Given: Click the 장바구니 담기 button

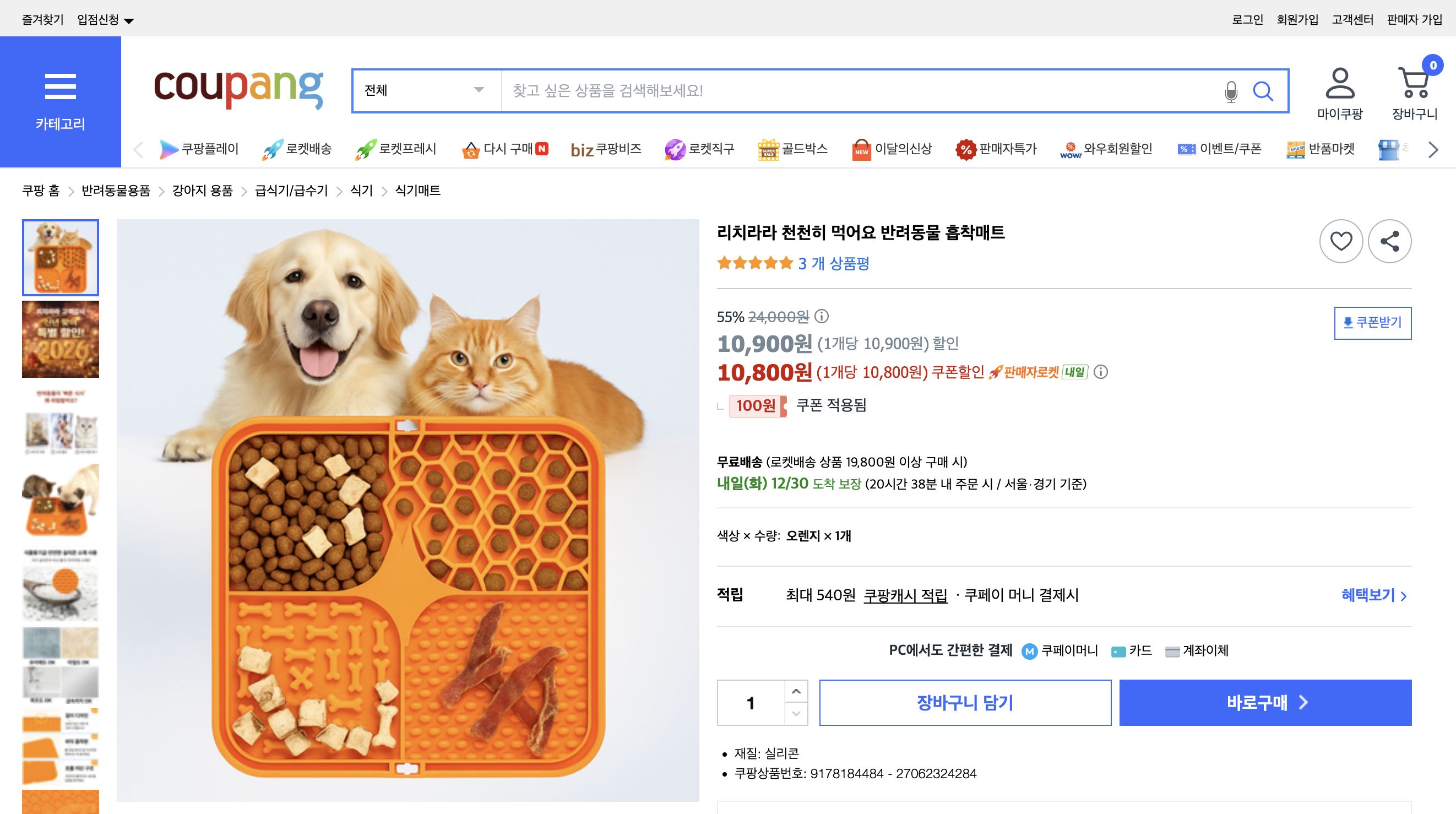Looking at the screenshot, I should click(x=965, y=702).
